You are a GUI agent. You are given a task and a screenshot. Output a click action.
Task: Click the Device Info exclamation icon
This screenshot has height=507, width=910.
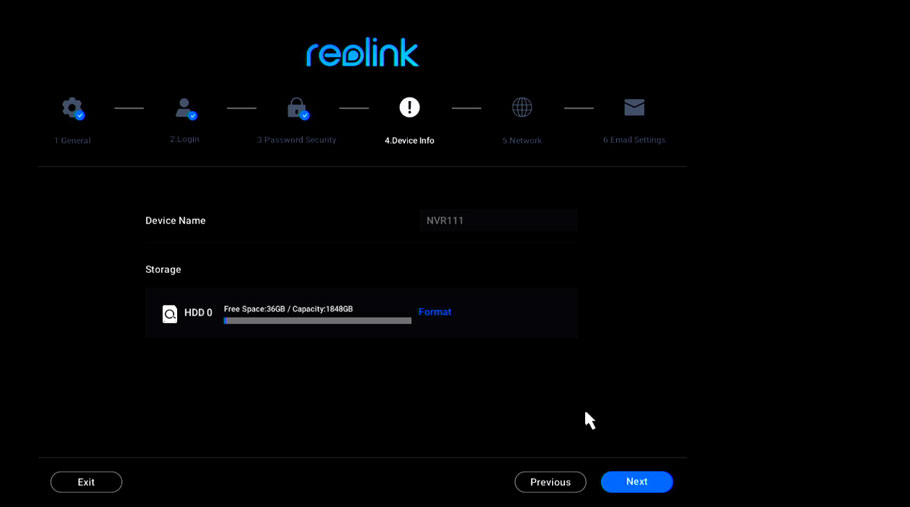409,107
